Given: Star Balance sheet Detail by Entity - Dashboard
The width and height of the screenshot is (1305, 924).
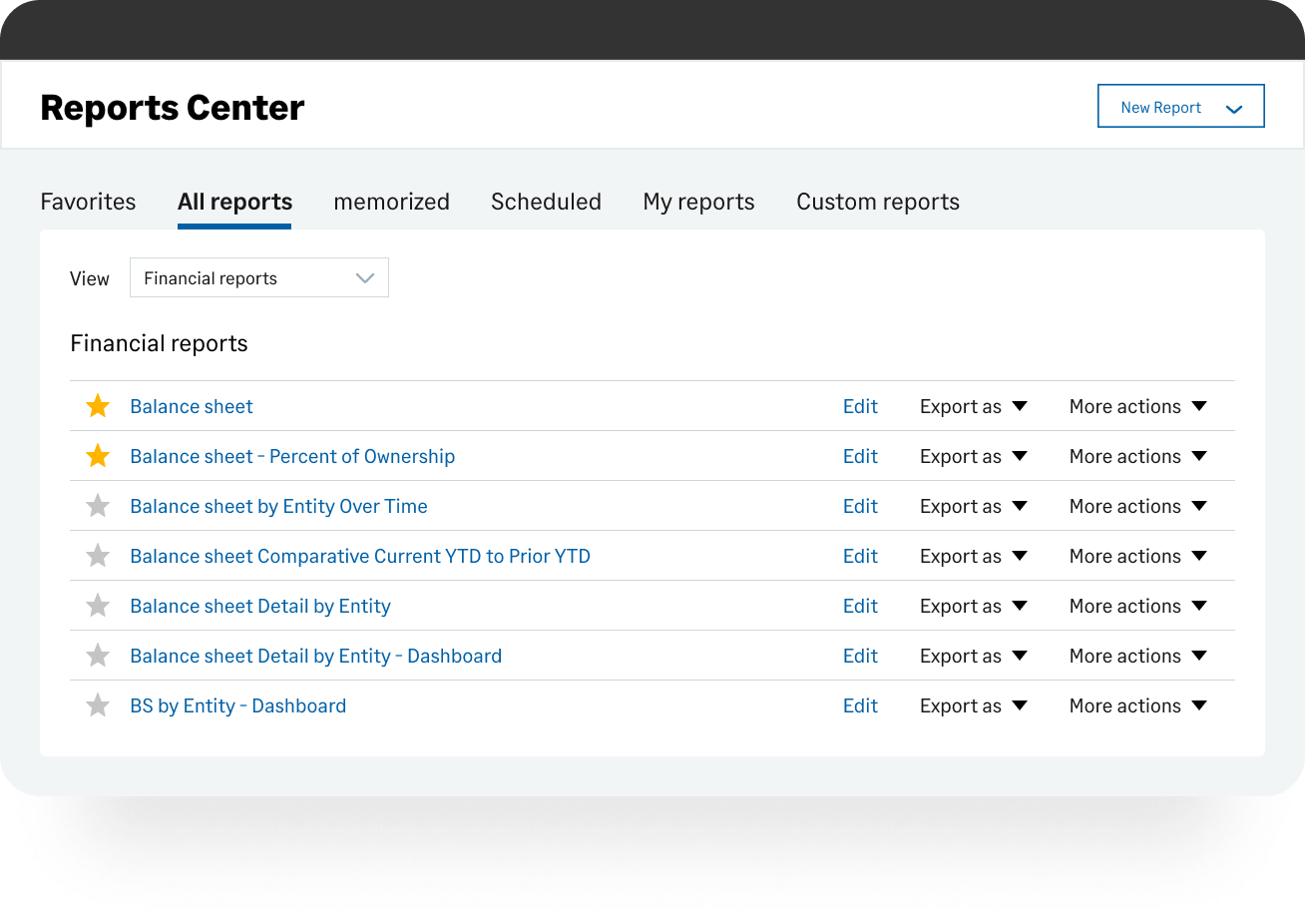Looking at the screenshot, I should (98, 656).
